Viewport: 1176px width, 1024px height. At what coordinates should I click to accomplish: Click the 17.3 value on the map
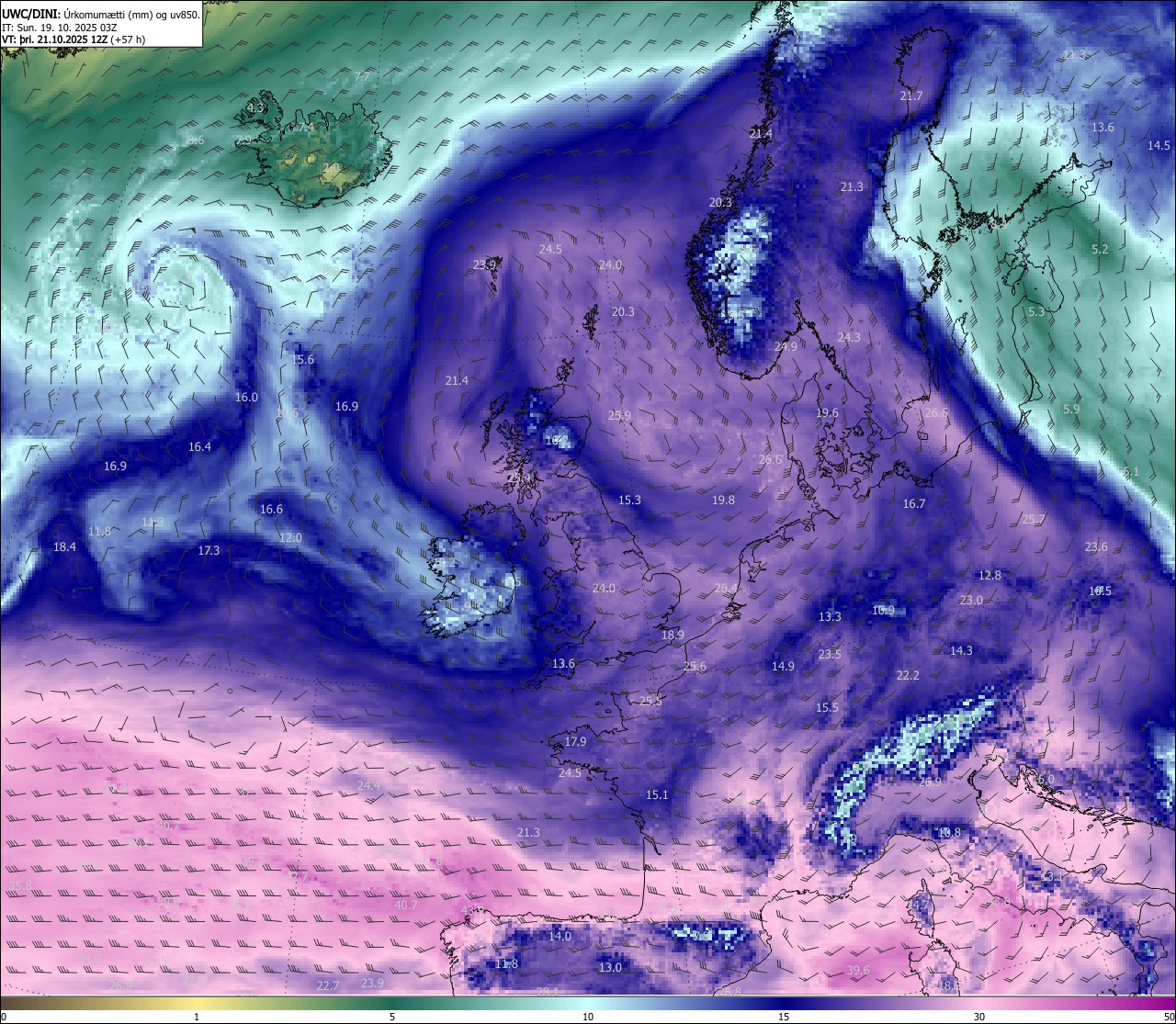pos(209,550)
